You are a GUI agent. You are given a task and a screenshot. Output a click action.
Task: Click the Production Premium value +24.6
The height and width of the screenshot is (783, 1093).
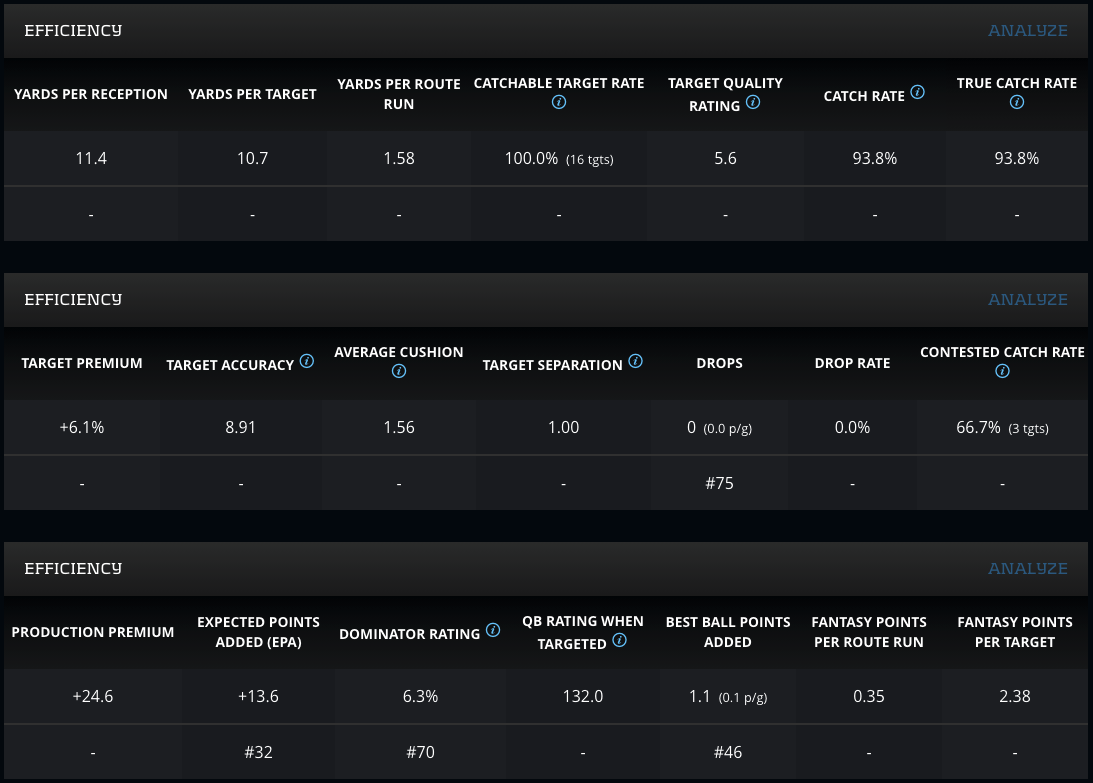(x=92, y=696)
